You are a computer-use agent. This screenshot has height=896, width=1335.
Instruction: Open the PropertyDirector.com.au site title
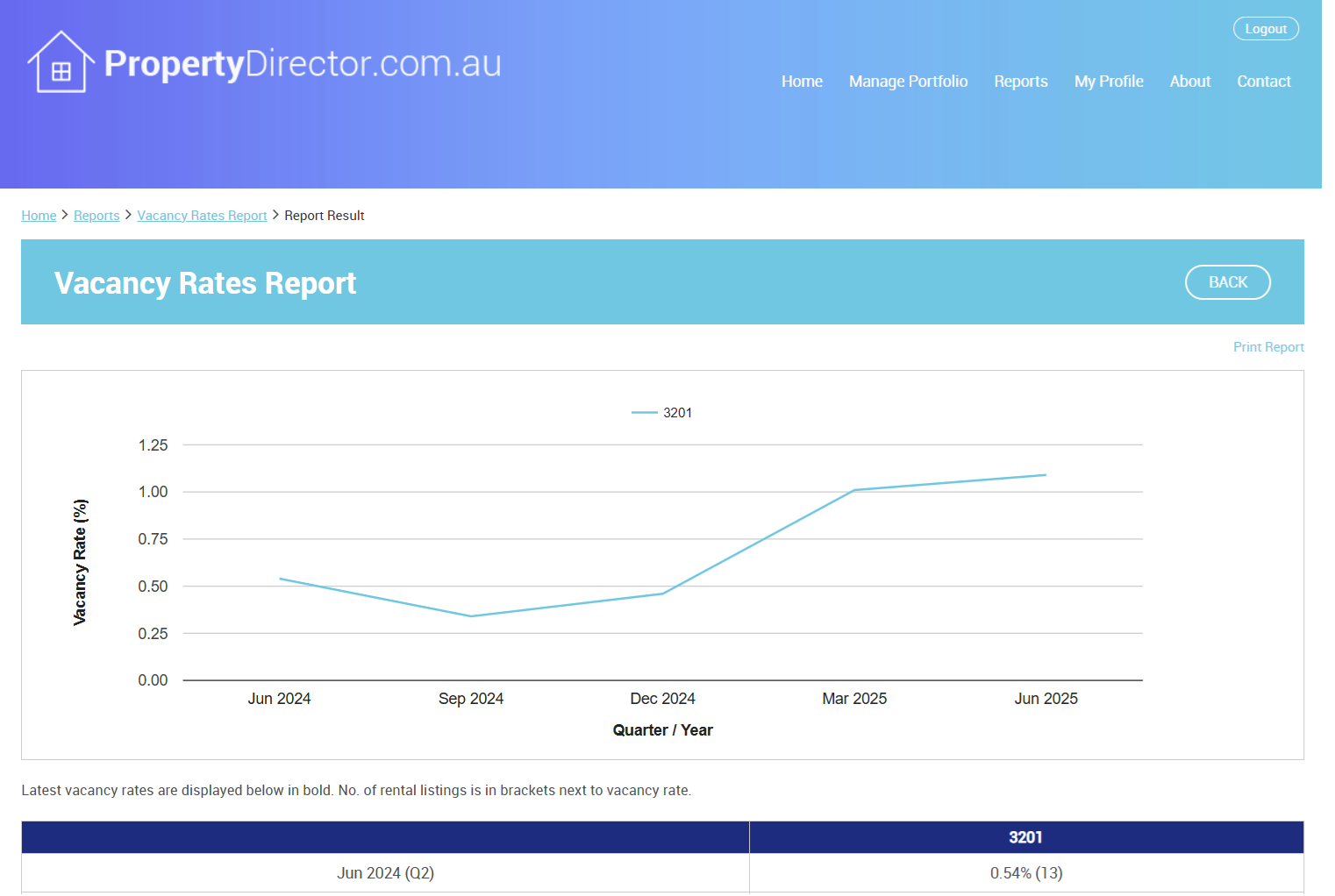302,64
